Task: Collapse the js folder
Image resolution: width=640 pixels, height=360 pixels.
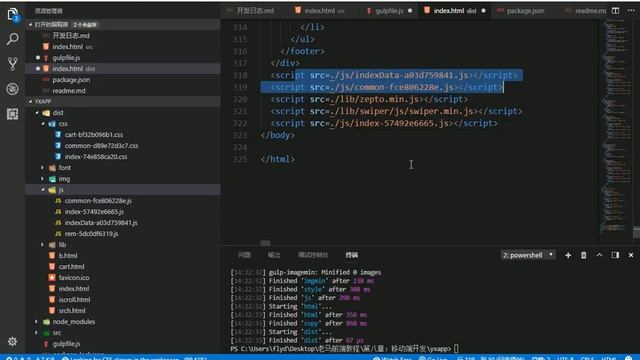Action: coord(42,190)
